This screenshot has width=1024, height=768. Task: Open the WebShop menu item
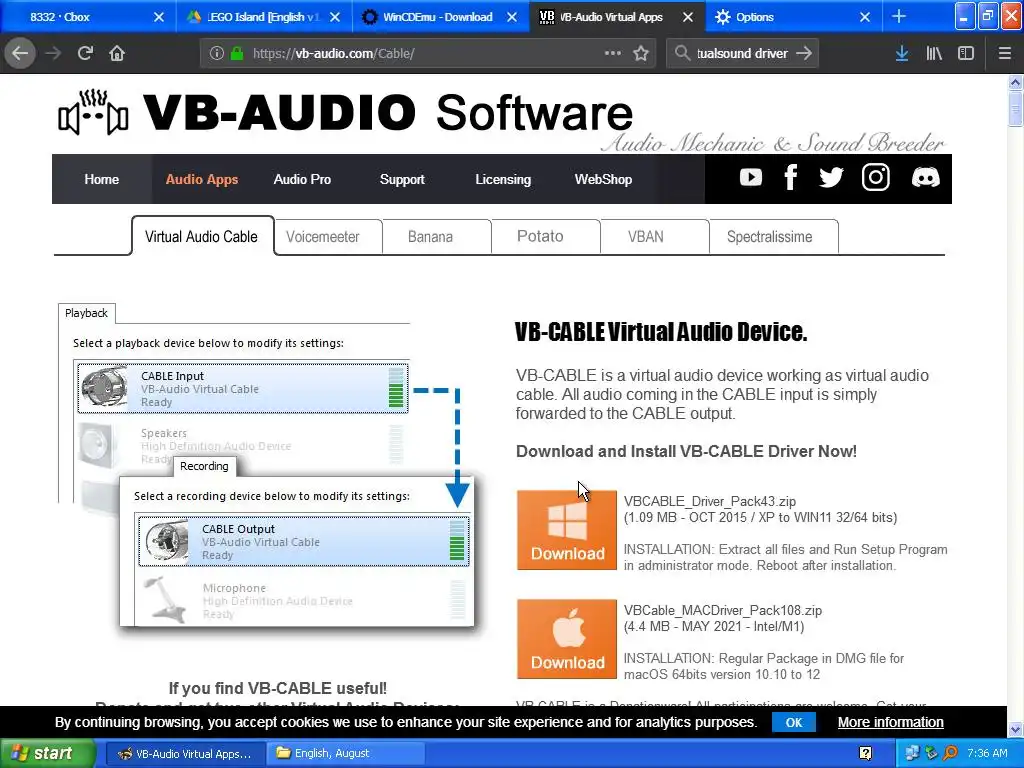click(x=603, y=179)
